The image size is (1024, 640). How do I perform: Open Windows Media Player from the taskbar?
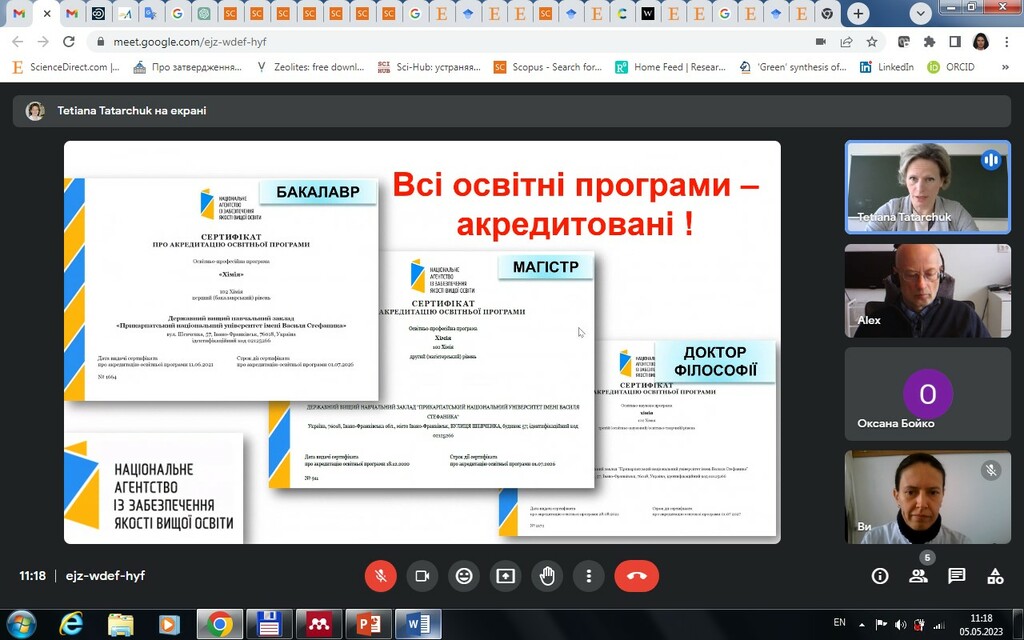point(168,625)
